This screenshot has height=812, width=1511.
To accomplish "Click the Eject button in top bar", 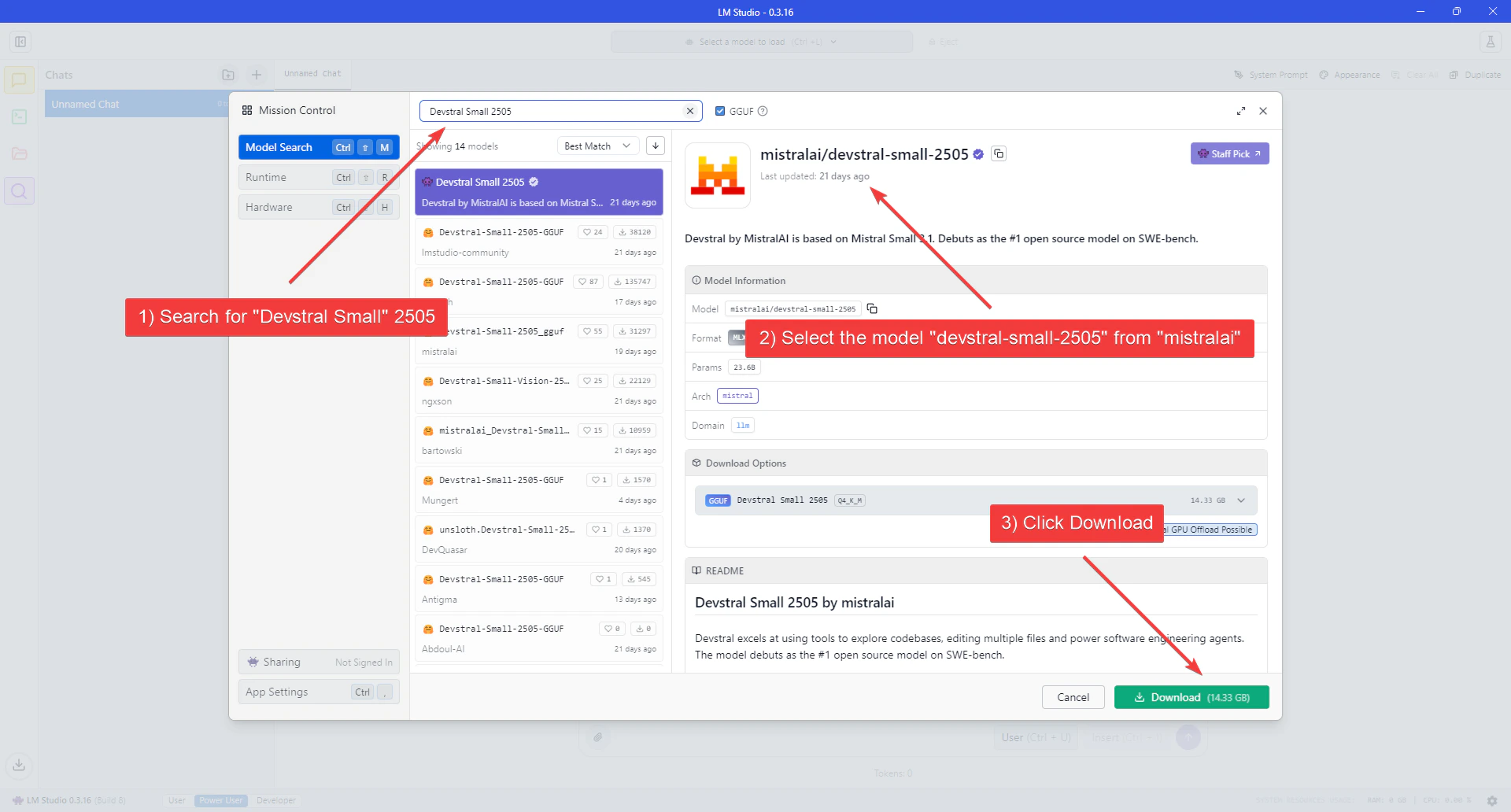I will (x=943, y=42).
